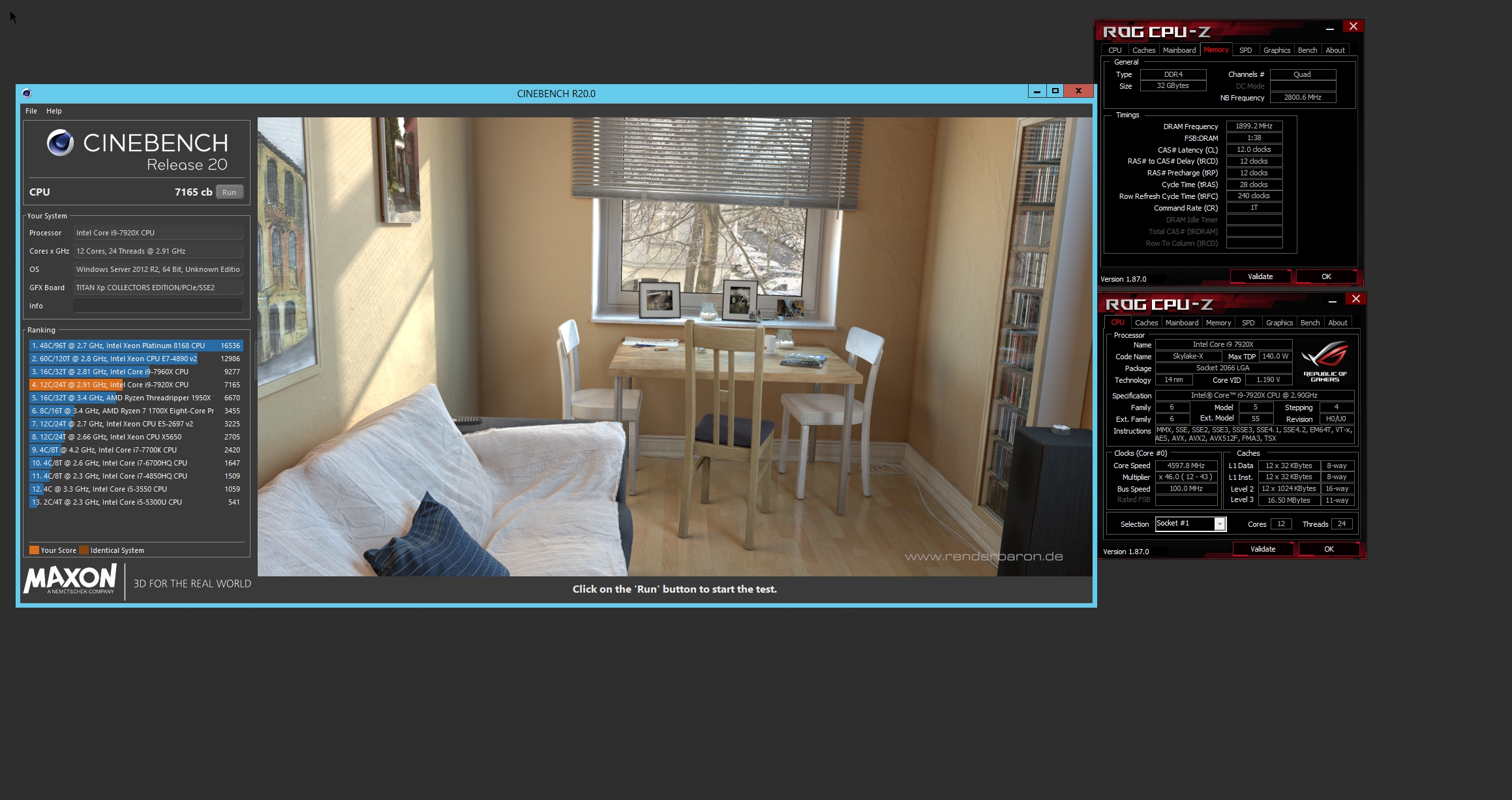Minimize the CPU-Z CPU window
This screenshot has height=800, width=1512.
(x=1332, y=301)
